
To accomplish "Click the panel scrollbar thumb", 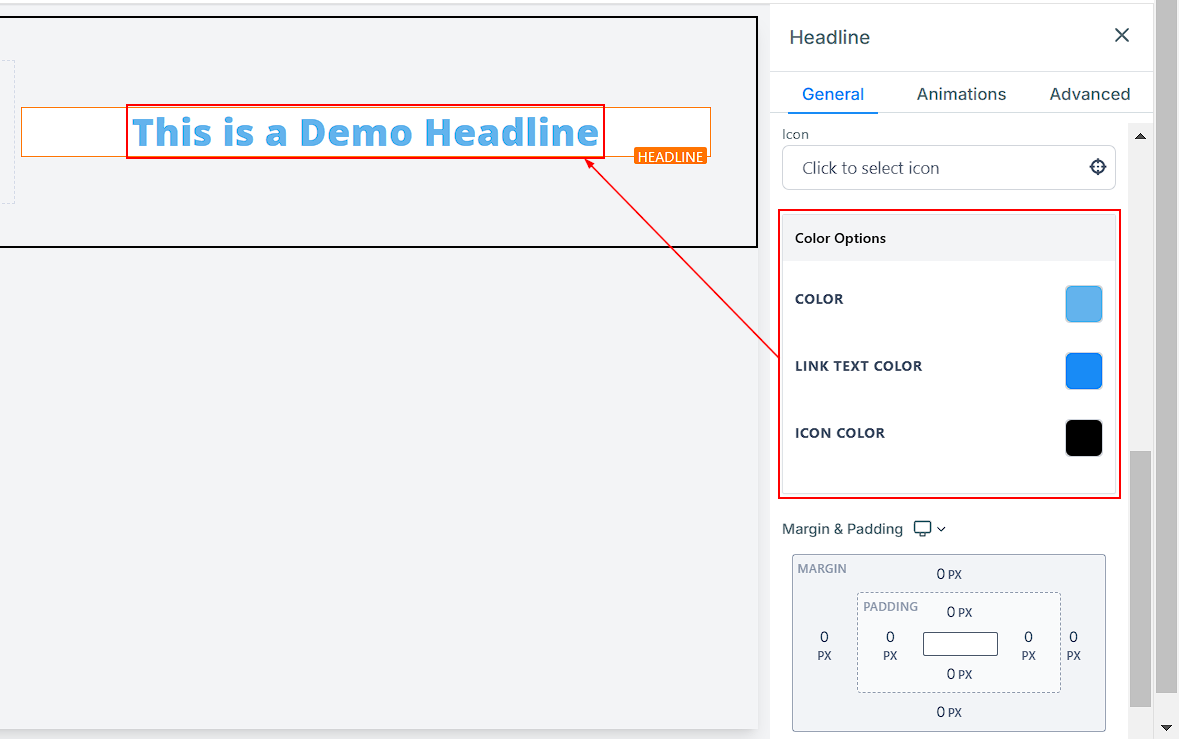I will (1140, 579).
